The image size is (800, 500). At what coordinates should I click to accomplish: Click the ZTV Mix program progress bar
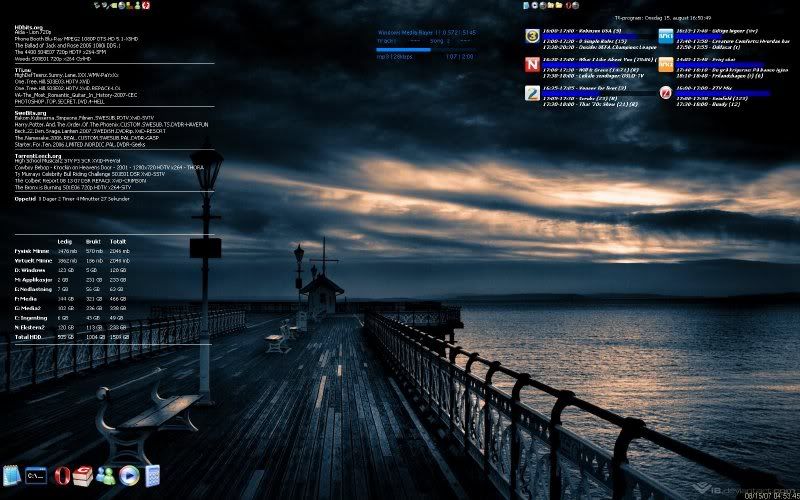click(722, 93)
